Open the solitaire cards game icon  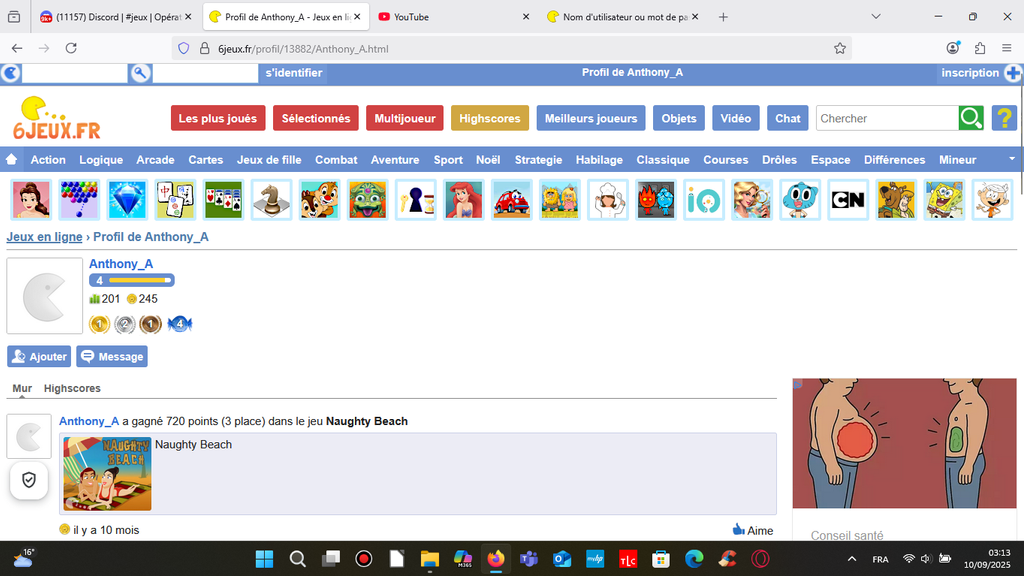coord(223,200)
